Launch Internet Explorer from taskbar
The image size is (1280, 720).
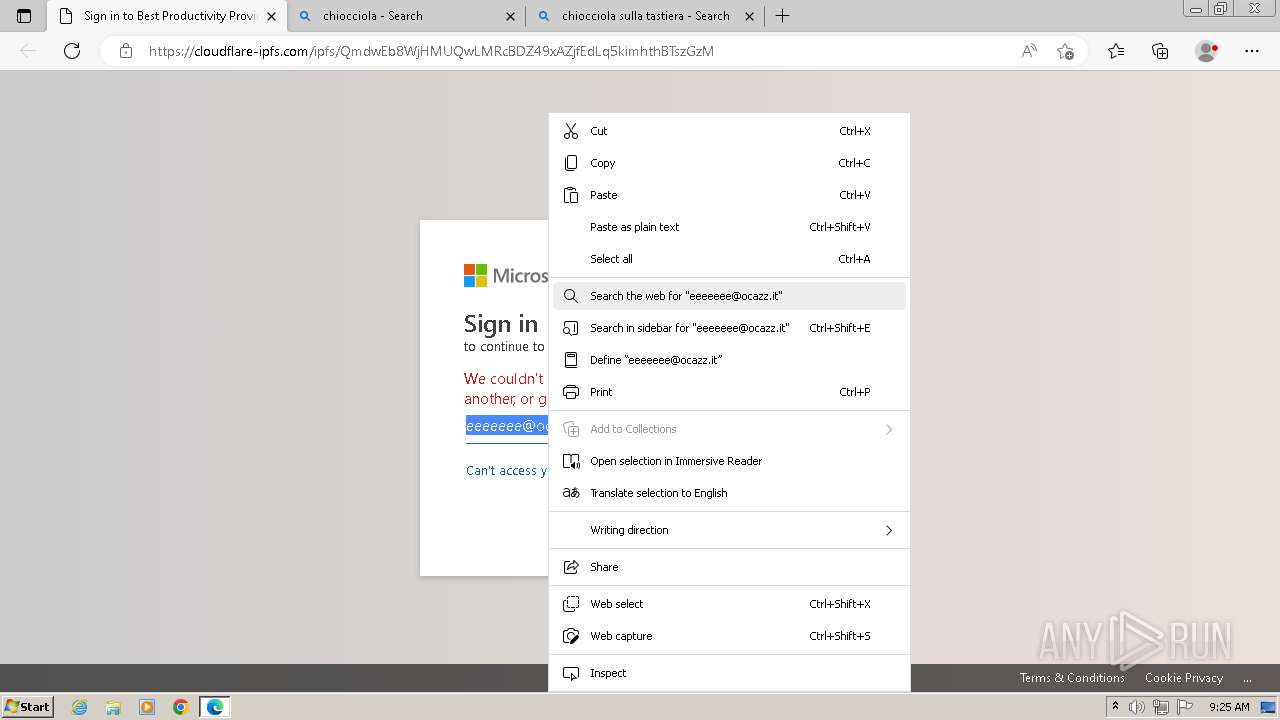[x=80, y=707]
